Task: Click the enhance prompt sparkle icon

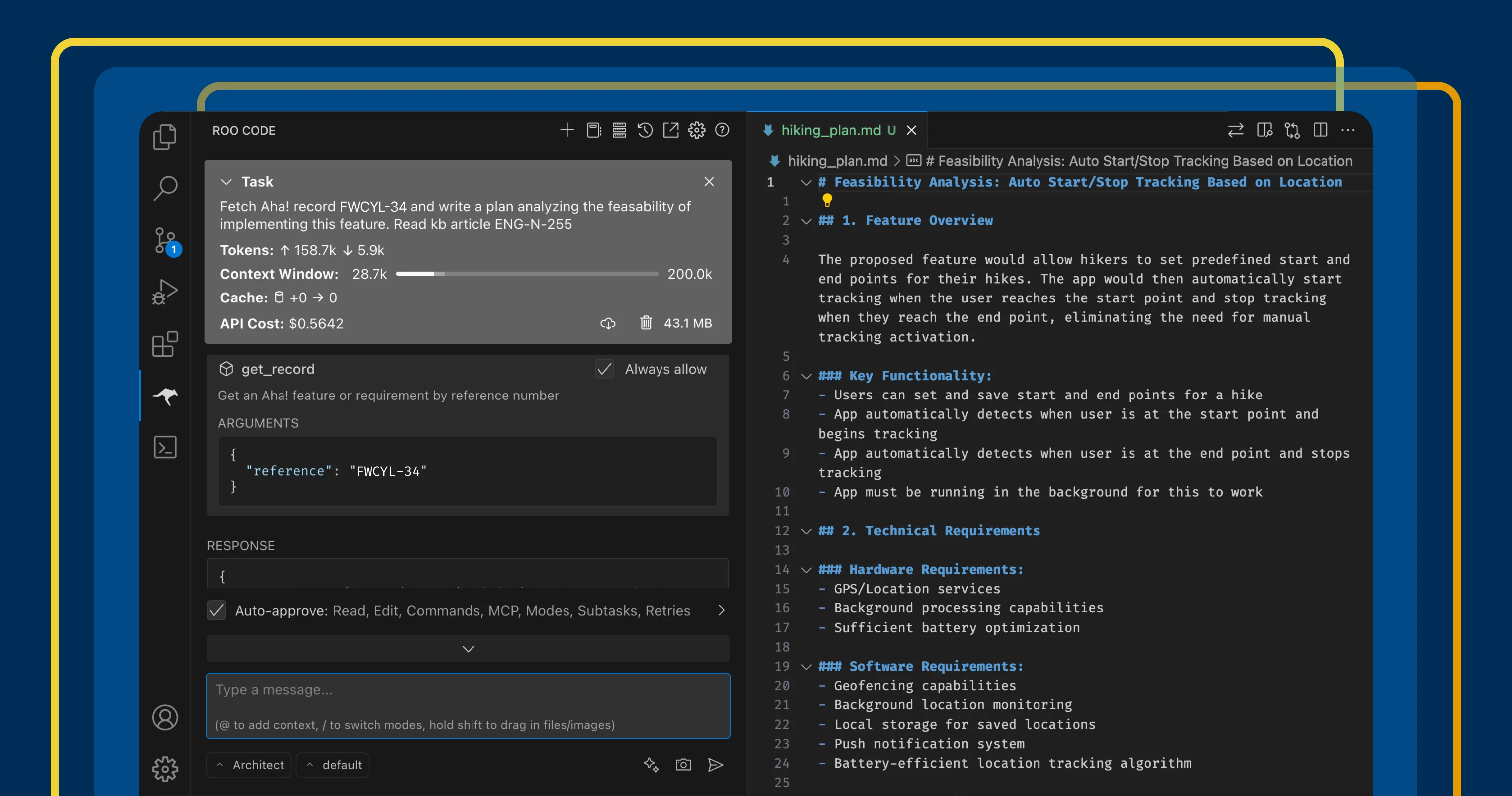Action: (x=651, y=764)
